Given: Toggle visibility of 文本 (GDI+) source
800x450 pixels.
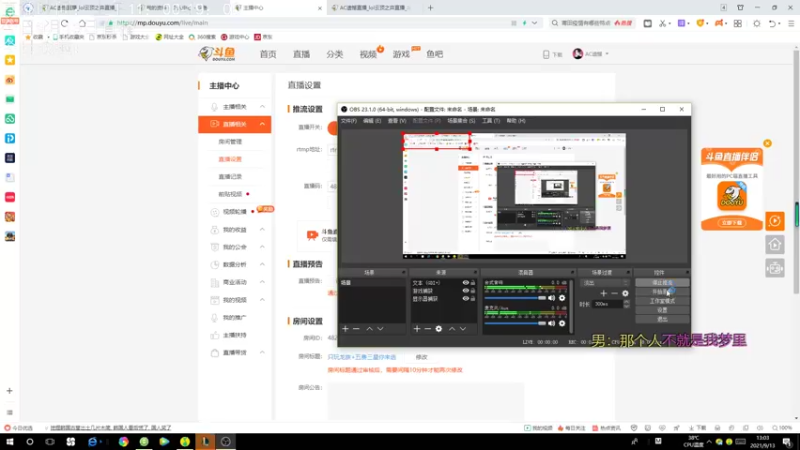Looking at the screenshot, I should tap(465, 283).
